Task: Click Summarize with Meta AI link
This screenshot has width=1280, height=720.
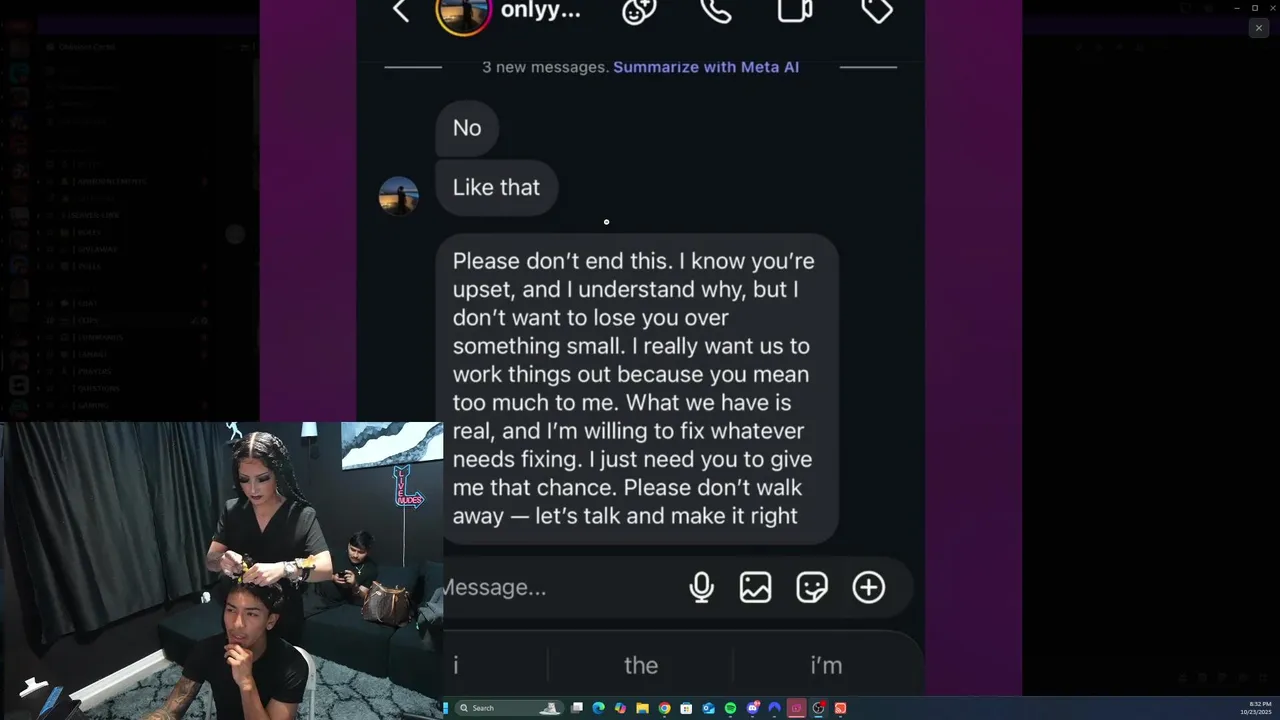Action: (x=706, y=67)
